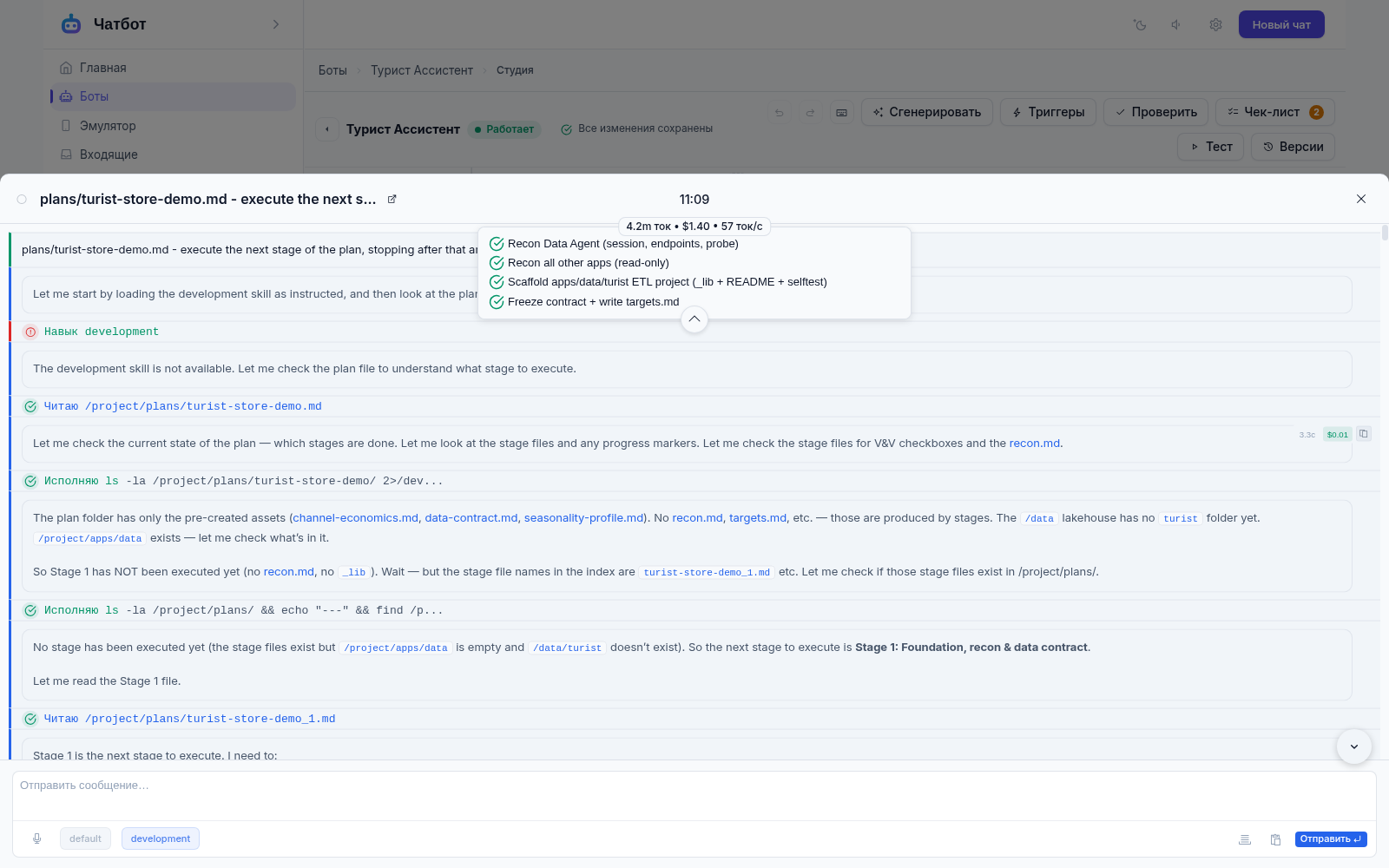Click the Чатбот robot logo
Viewport: 1389px width, 868px height.
71,24
